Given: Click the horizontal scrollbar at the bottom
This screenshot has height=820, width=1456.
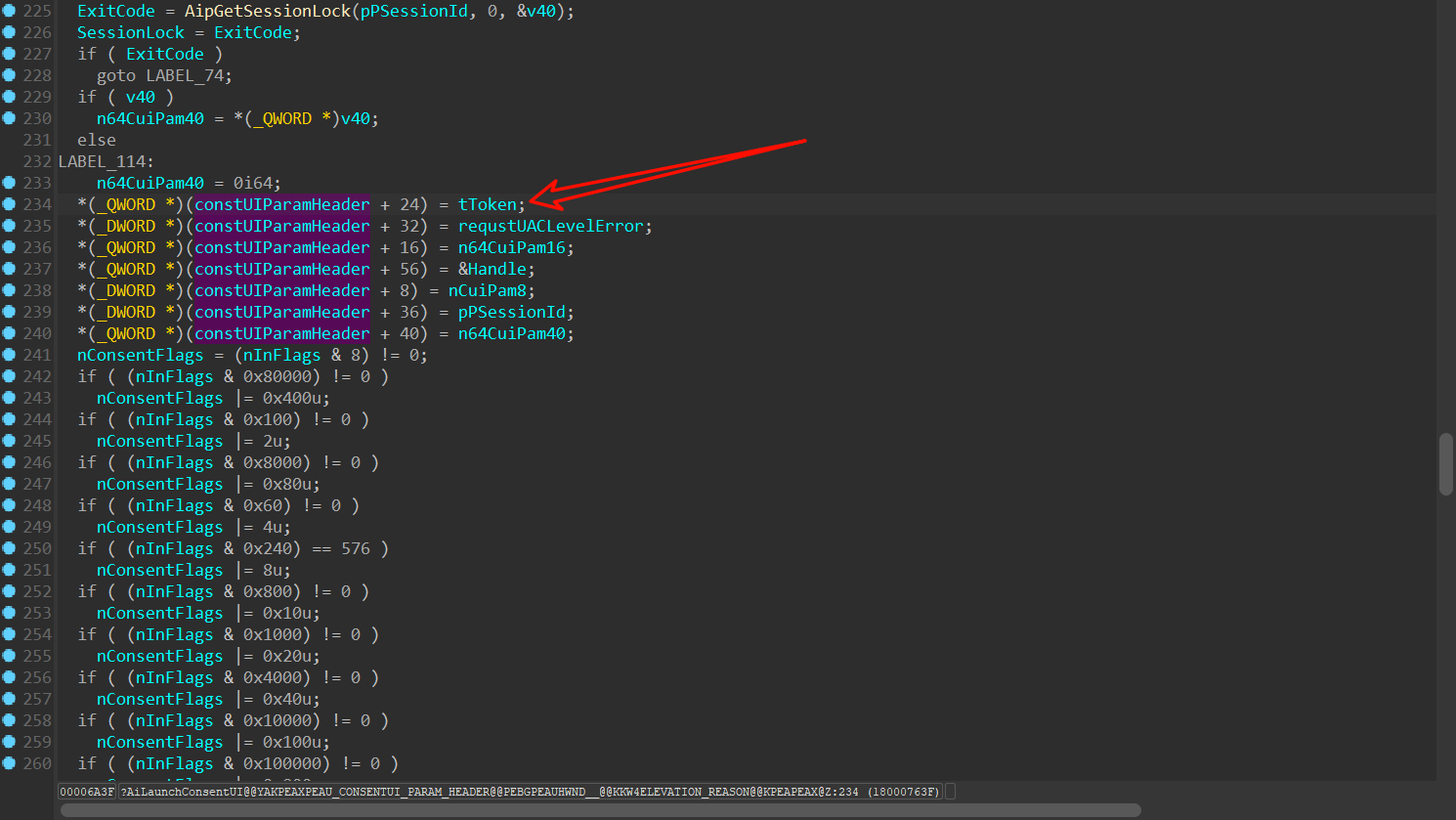Looking at the screenshot, I should pos(600,810).
